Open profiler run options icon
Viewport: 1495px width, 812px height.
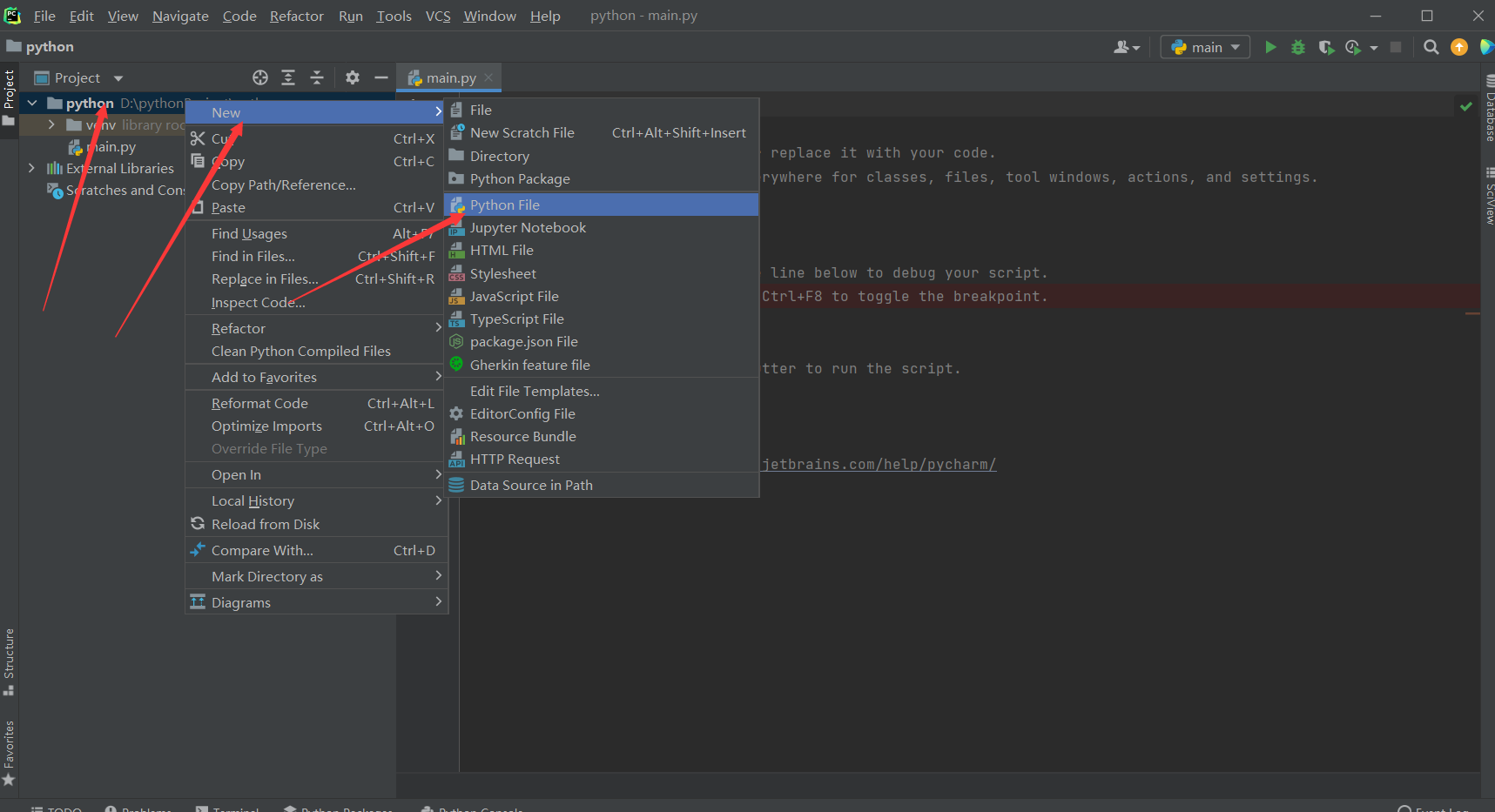(x=1353, y=47)
